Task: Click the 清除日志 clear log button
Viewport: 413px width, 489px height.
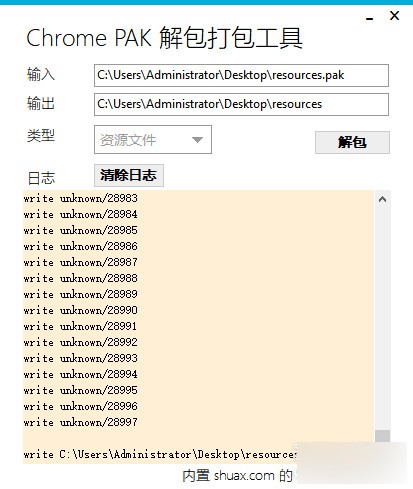Action: (x=129, y=175)
